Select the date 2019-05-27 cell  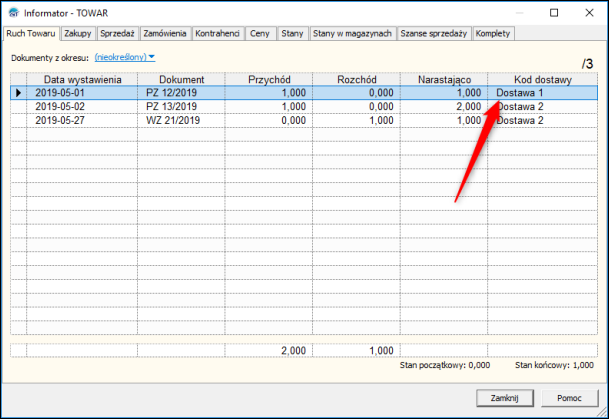(x=82, y=120)
